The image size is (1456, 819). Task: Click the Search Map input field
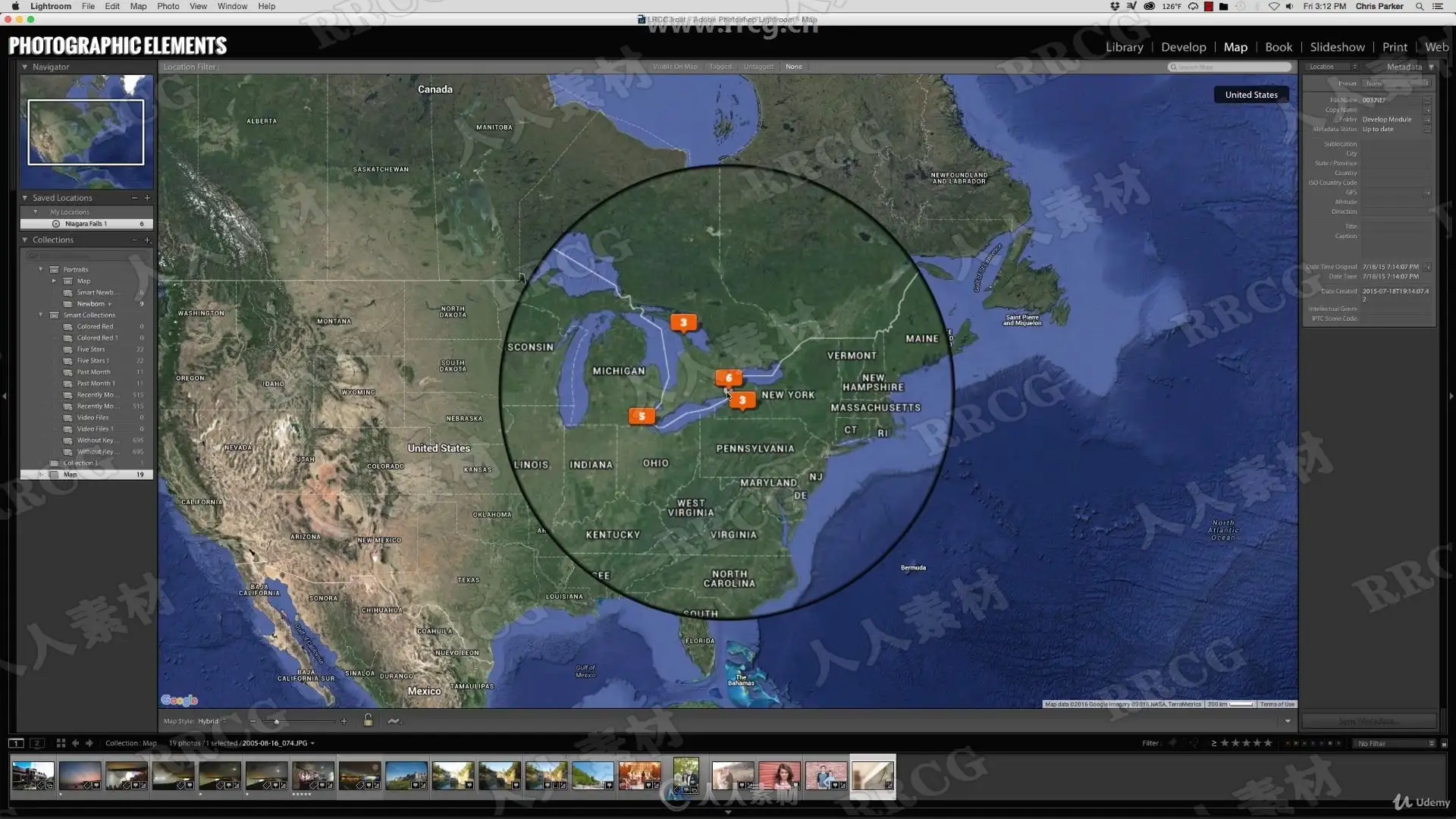click(x=1229, y=67)
